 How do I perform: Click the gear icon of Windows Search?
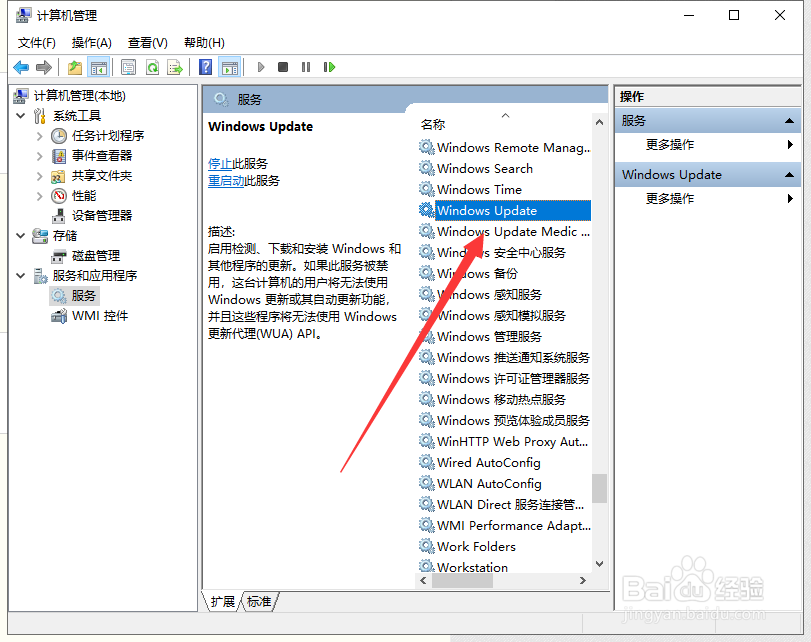[x=426, y=168]
